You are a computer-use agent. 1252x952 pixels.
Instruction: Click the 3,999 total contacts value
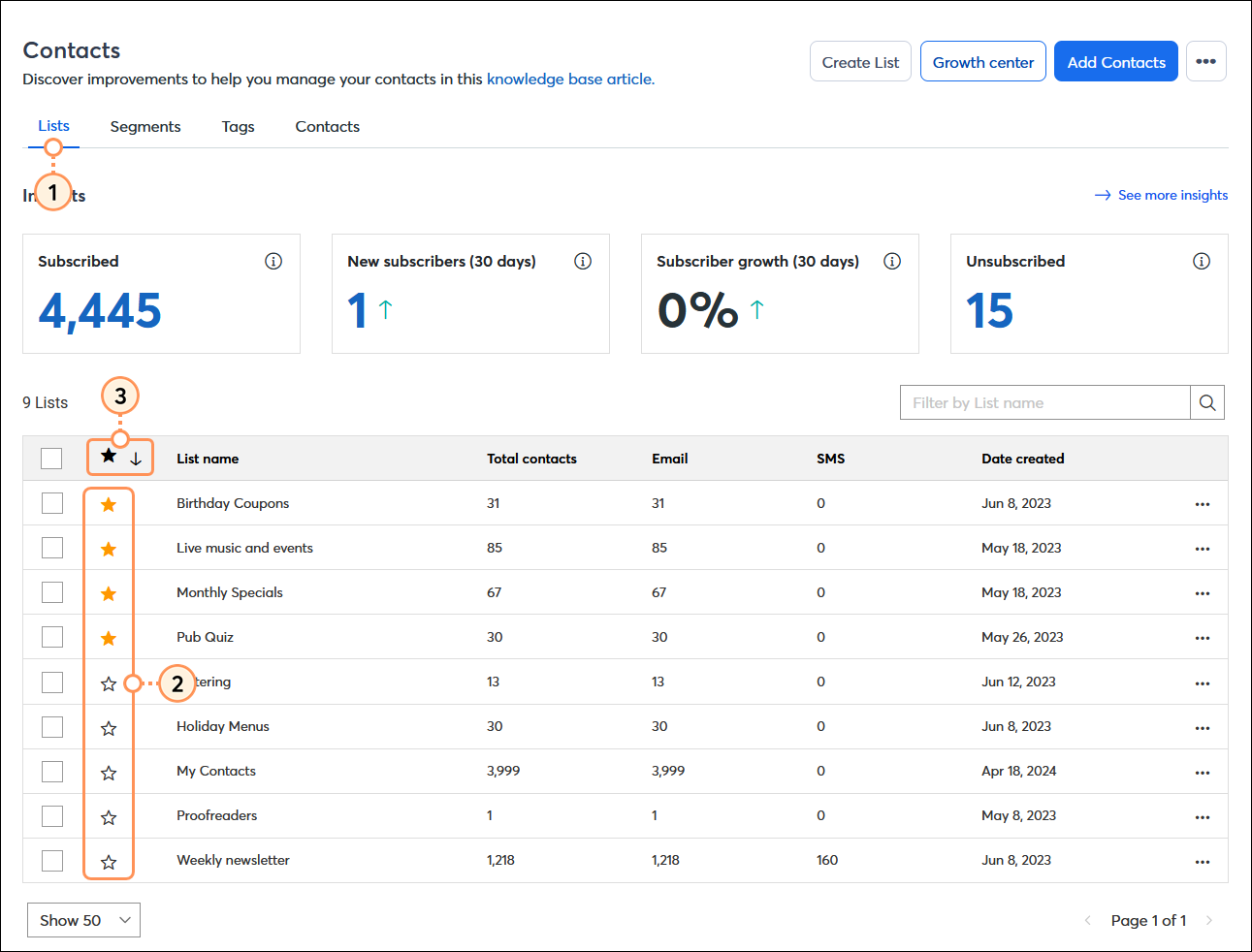pyautogui.click(x=503, y=771)
